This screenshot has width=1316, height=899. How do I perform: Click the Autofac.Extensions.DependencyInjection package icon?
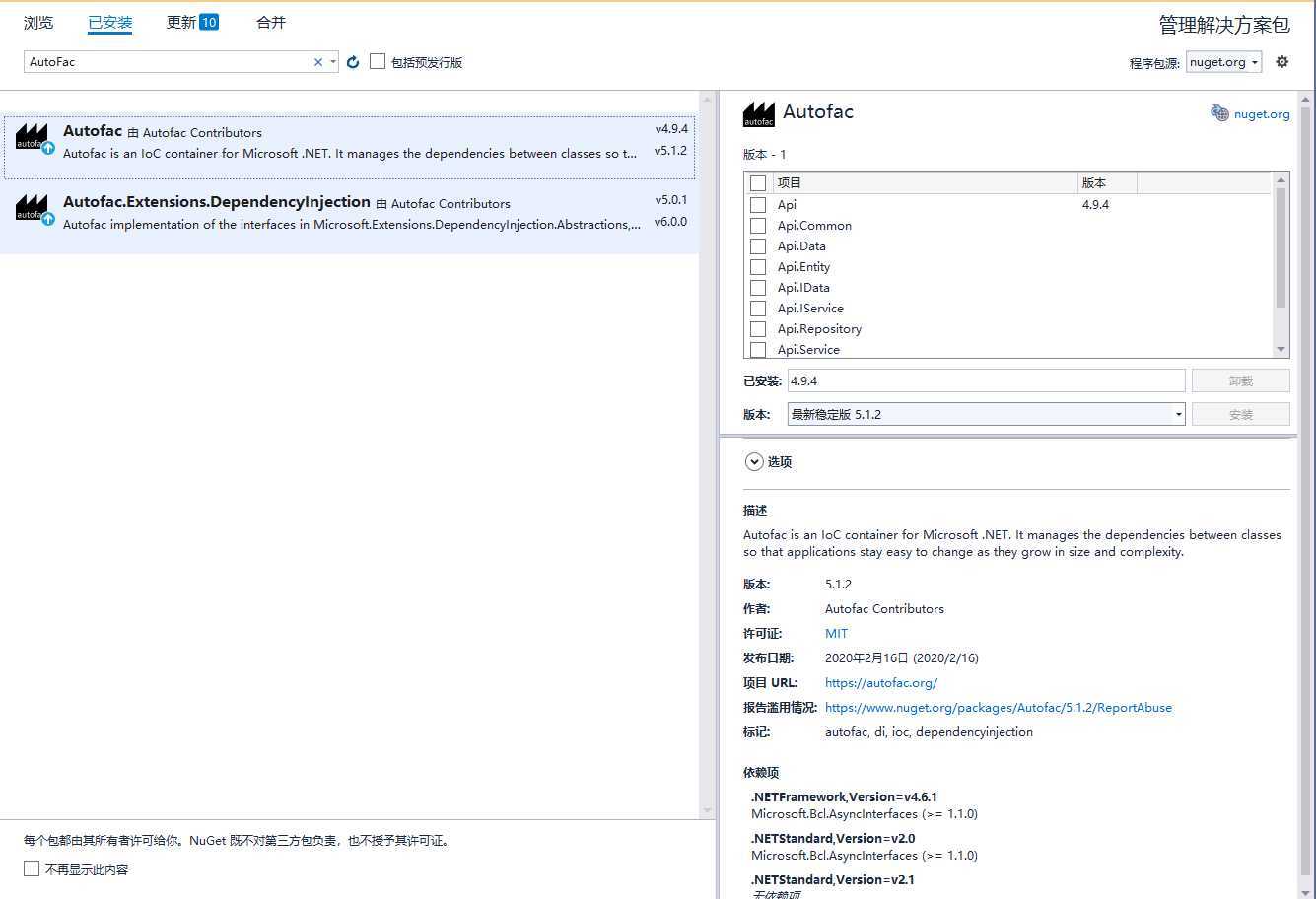33,209
